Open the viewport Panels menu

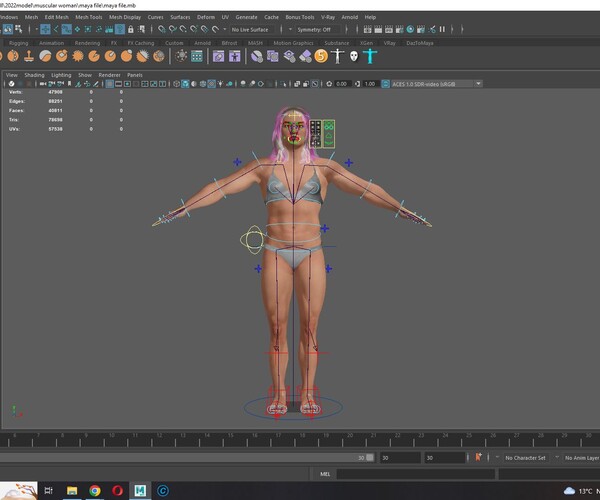tap(135, 75)
